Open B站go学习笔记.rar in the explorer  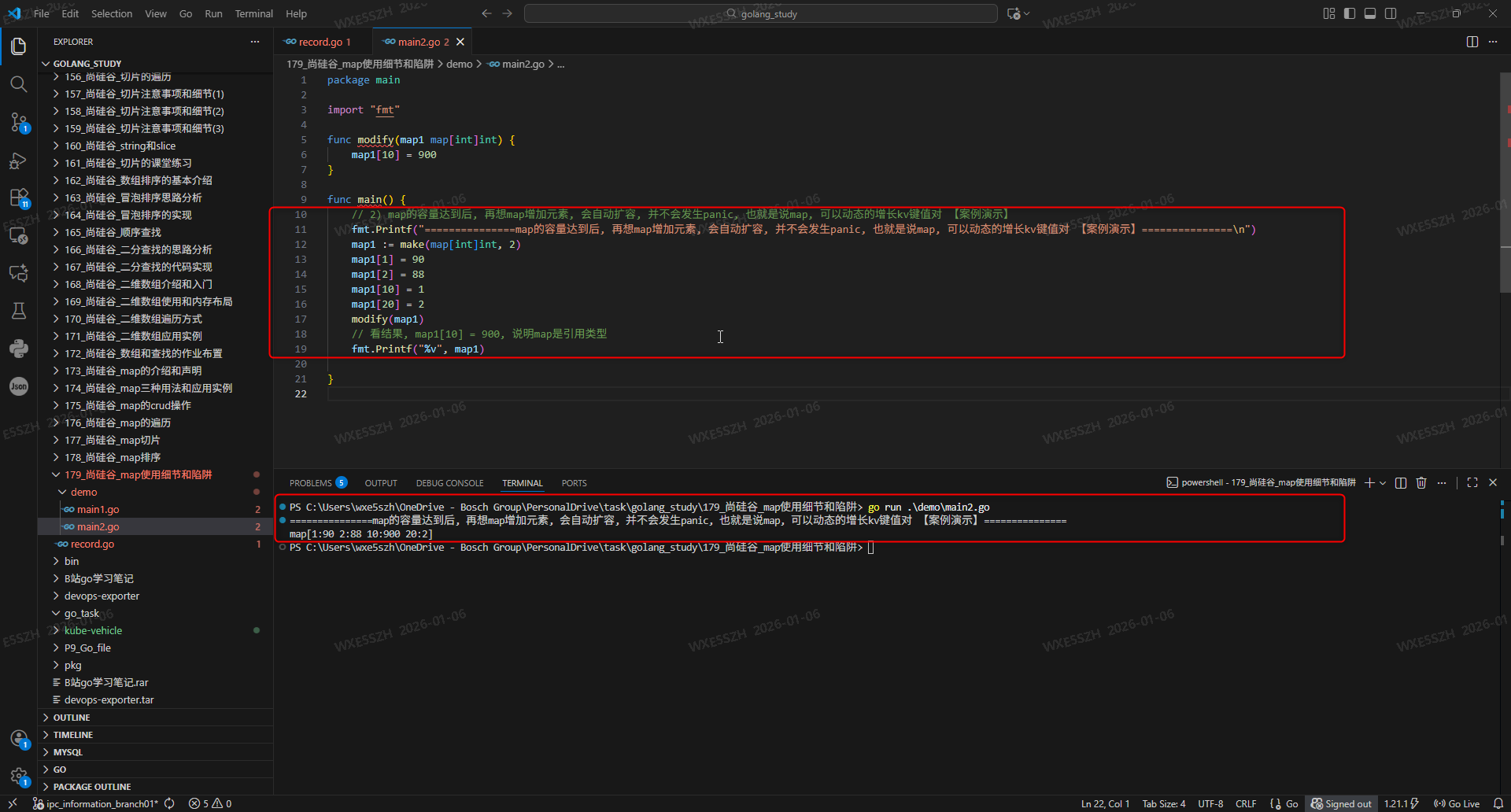[x=156, y=682]
